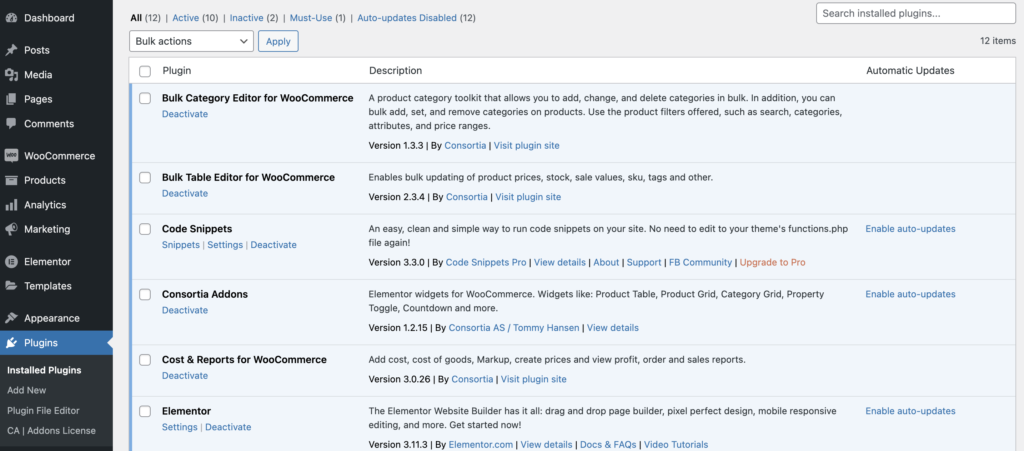Screen dimensions: 1024x451
Task: Open CA | Addons License submenu item
Action: [52, 431]
